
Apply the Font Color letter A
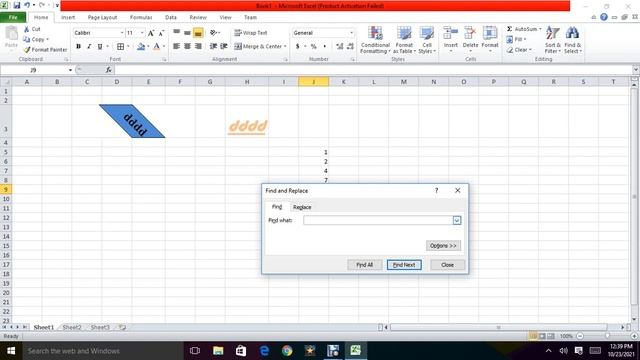(x=157, y=47)
